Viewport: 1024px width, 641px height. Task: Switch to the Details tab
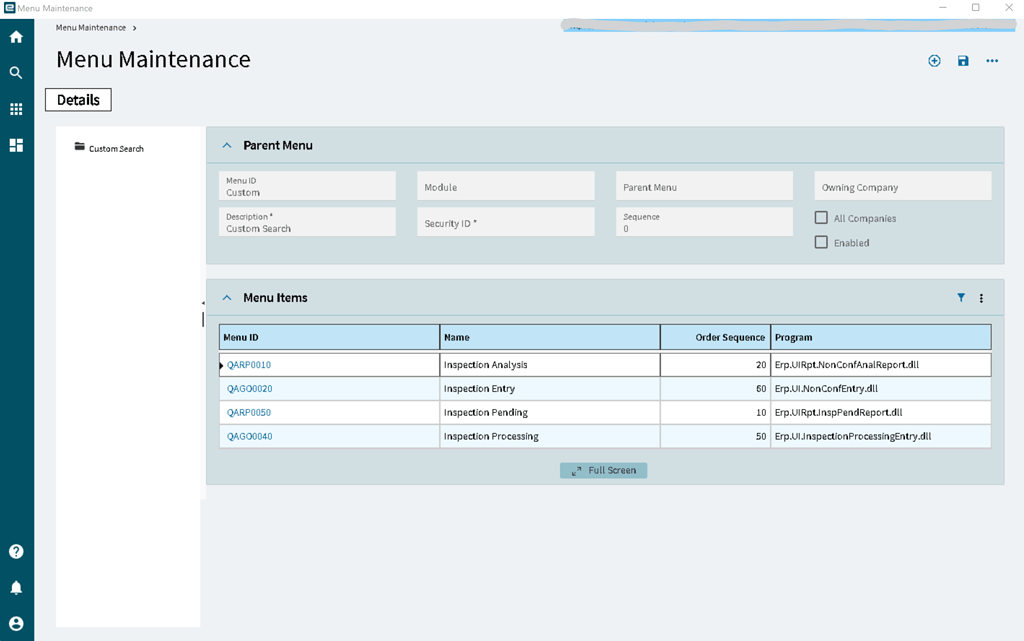77,99
